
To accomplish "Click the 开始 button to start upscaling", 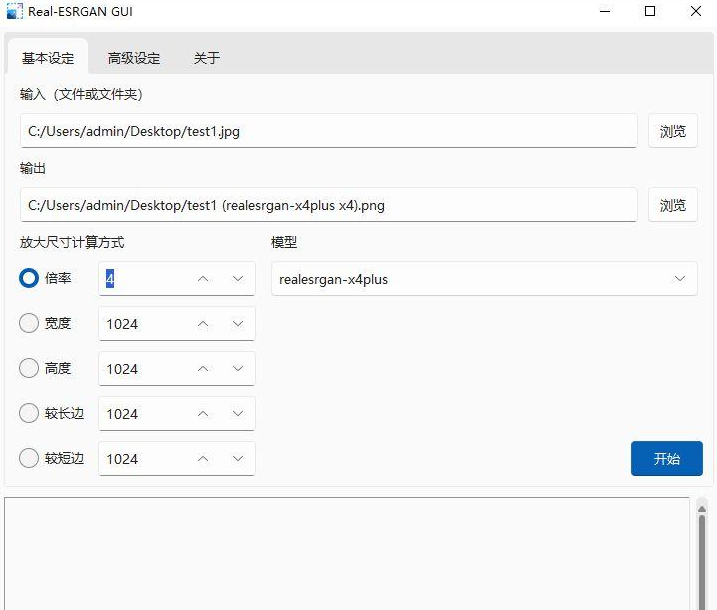I will point(667,458).
